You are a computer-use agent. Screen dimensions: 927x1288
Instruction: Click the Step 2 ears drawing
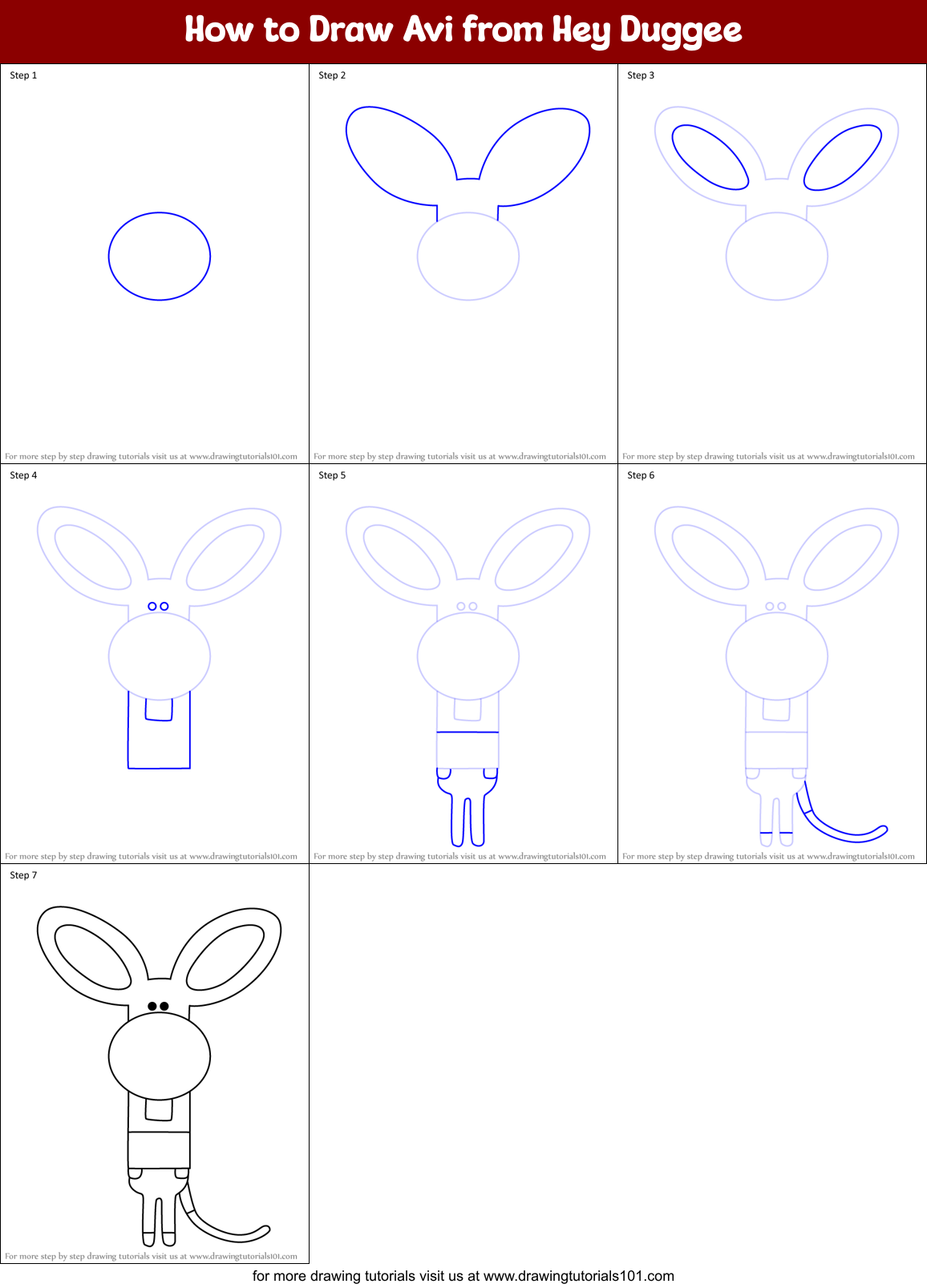coord(468,163)
